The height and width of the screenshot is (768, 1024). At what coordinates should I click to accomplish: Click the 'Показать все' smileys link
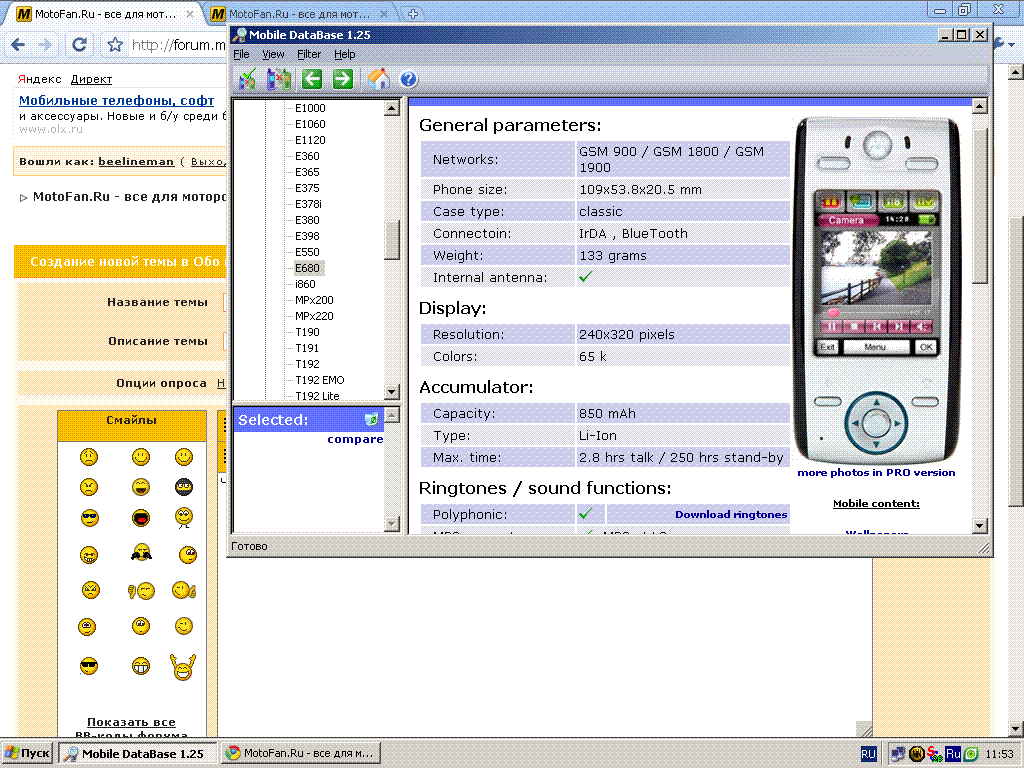point(131,722)
